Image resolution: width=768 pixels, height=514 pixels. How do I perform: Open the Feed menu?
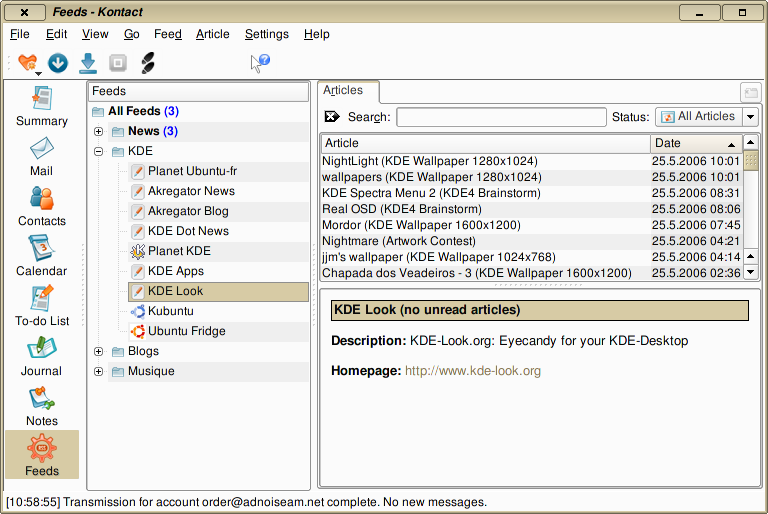tap(168, 34)
